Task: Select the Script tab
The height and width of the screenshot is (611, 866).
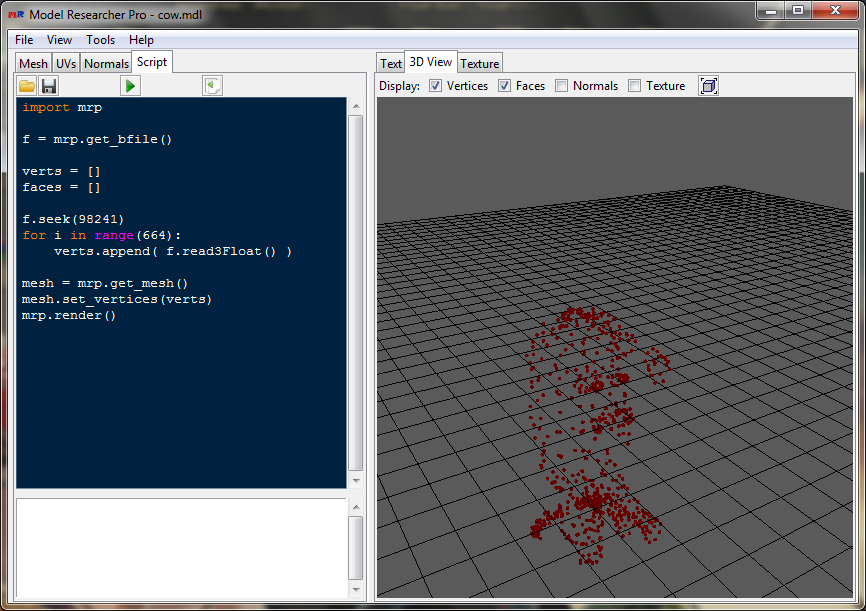Action: click(x=152, y=62)
